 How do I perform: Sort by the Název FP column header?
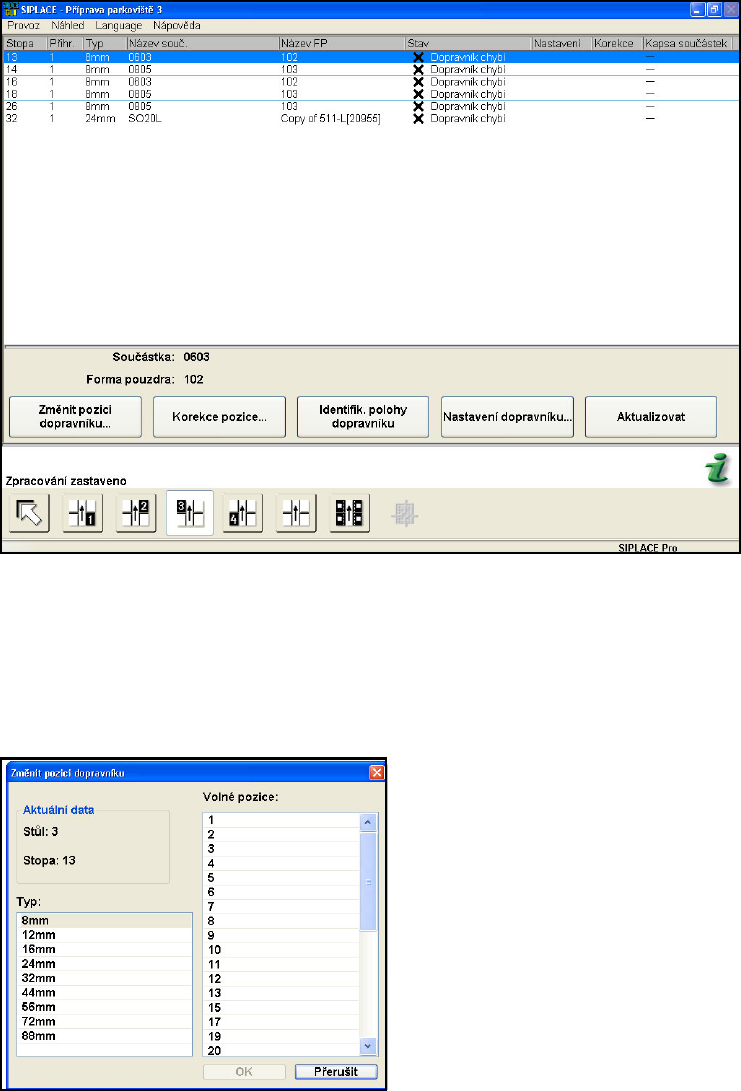tap(342, 43)
